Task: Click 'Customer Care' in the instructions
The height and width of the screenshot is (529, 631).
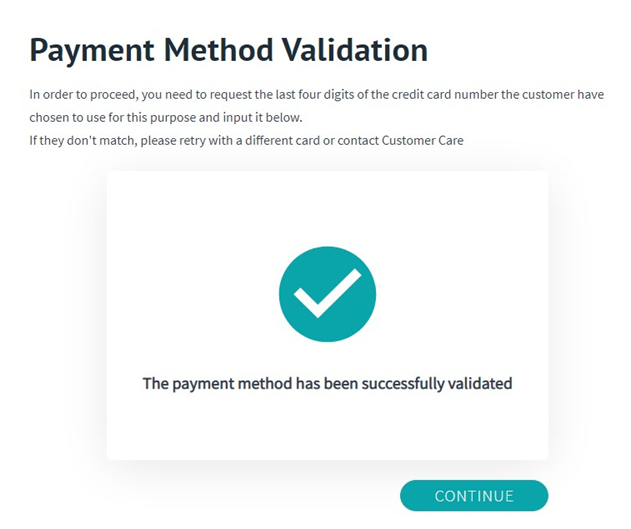Action: [x=423, y=140]
